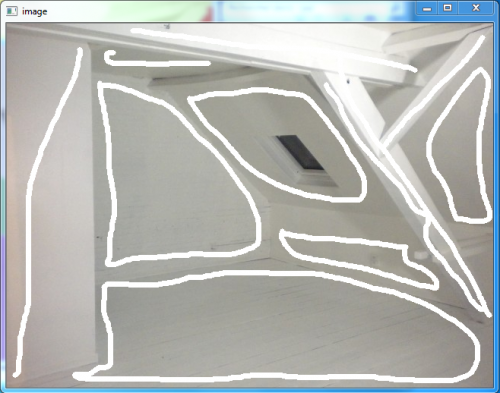
Task: Click the dark skylight window pane
Action: [300, 153]
